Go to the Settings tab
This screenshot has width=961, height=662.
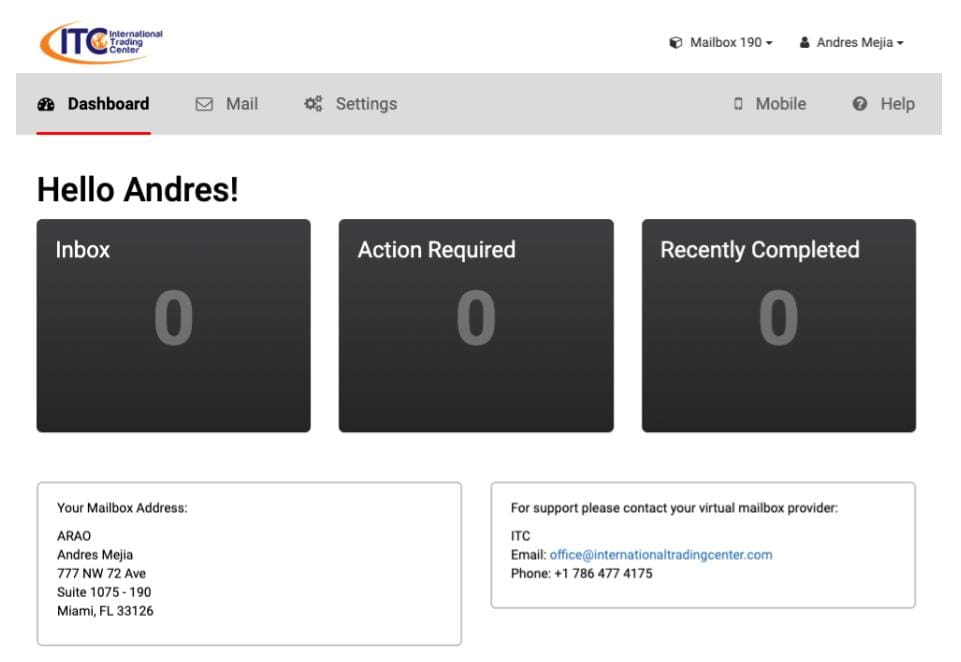click(x=351, y=104)
